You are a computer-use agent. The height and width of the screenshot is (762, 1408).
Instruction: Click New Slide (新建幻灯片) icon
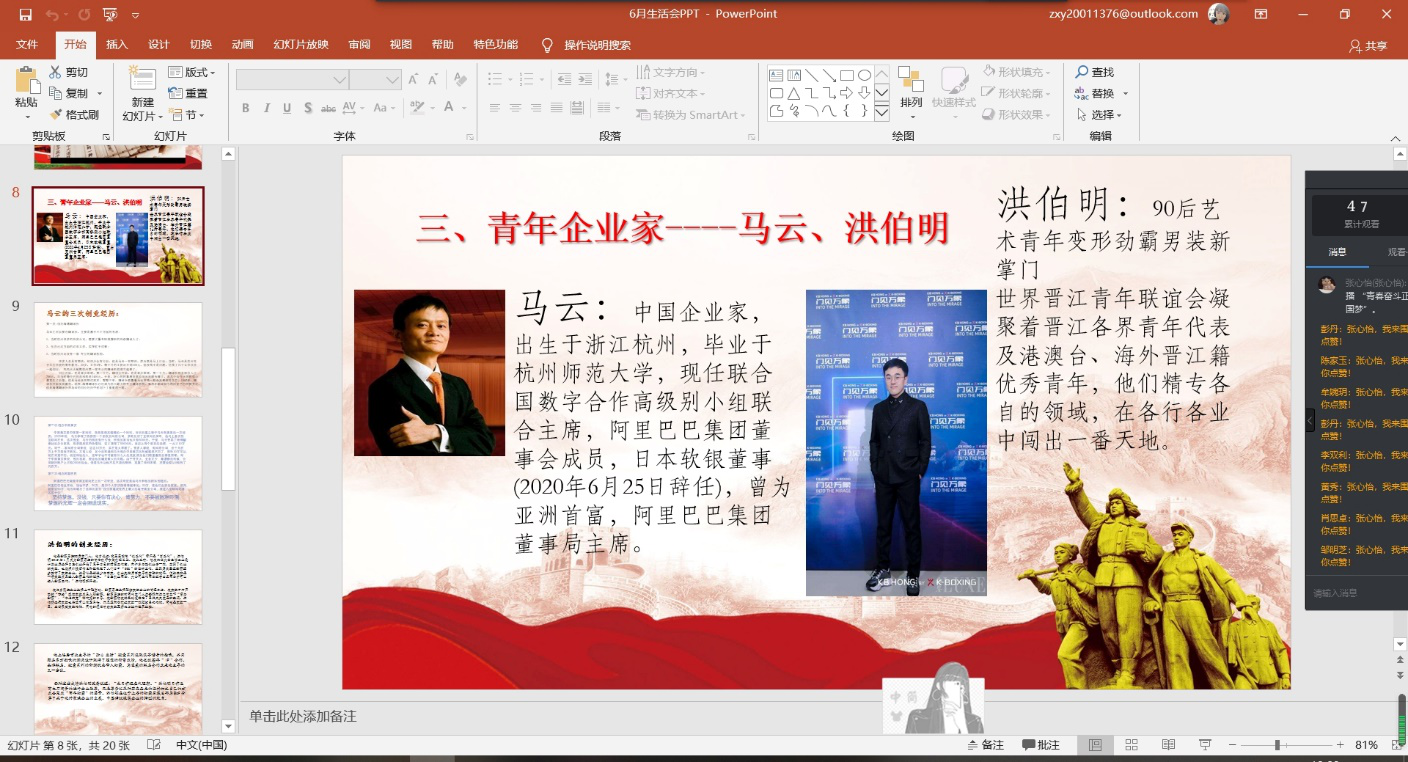click(x=143, y=81)
